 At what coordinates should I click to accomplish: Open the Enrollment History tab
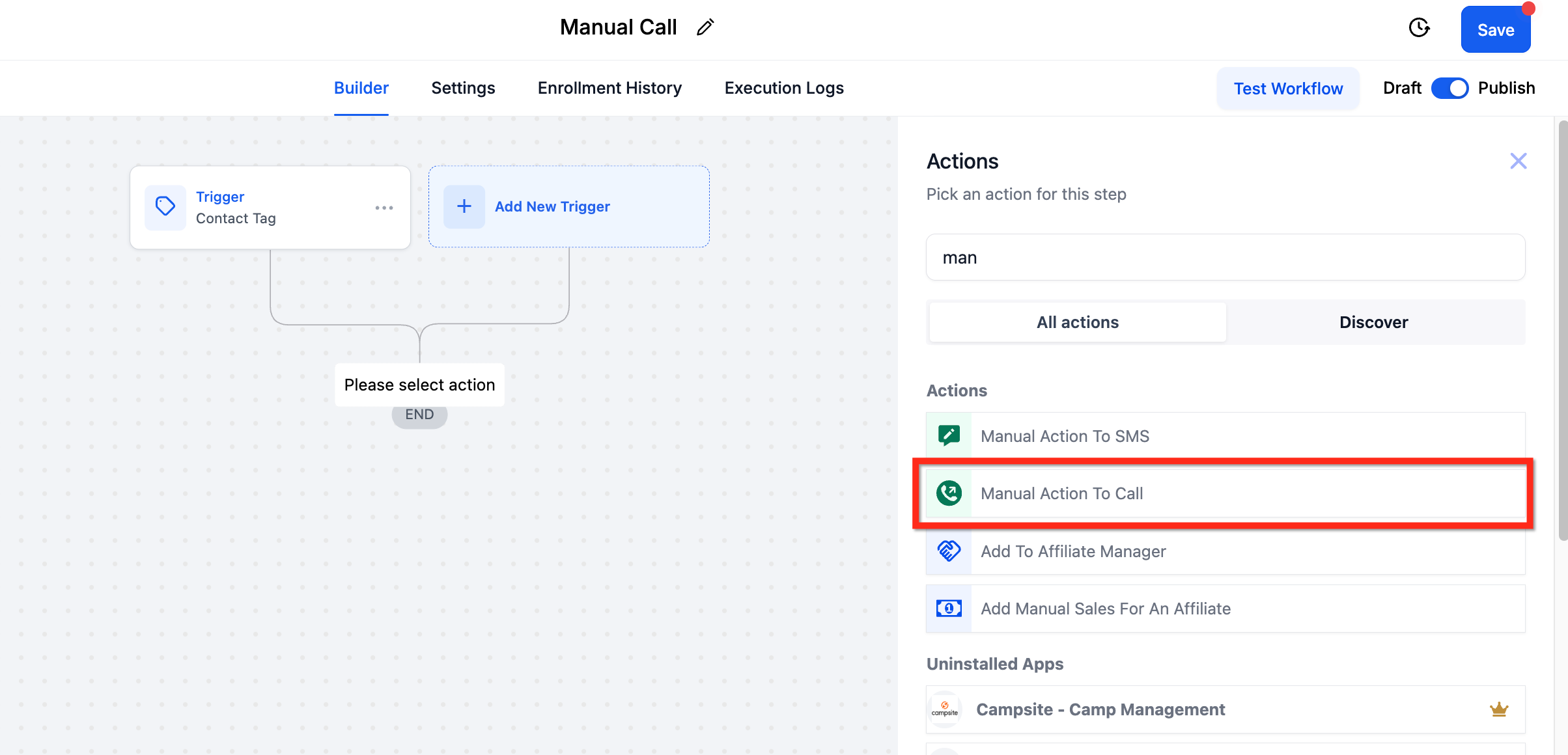coord(609,88)
